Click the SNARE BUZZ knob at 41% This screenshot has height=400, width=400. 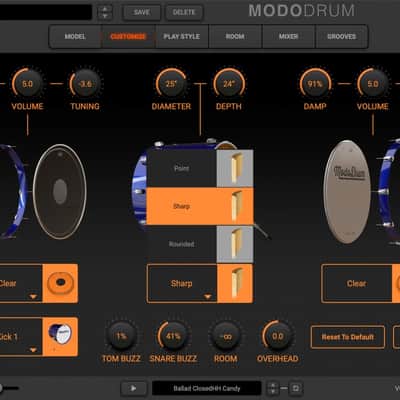173,336
